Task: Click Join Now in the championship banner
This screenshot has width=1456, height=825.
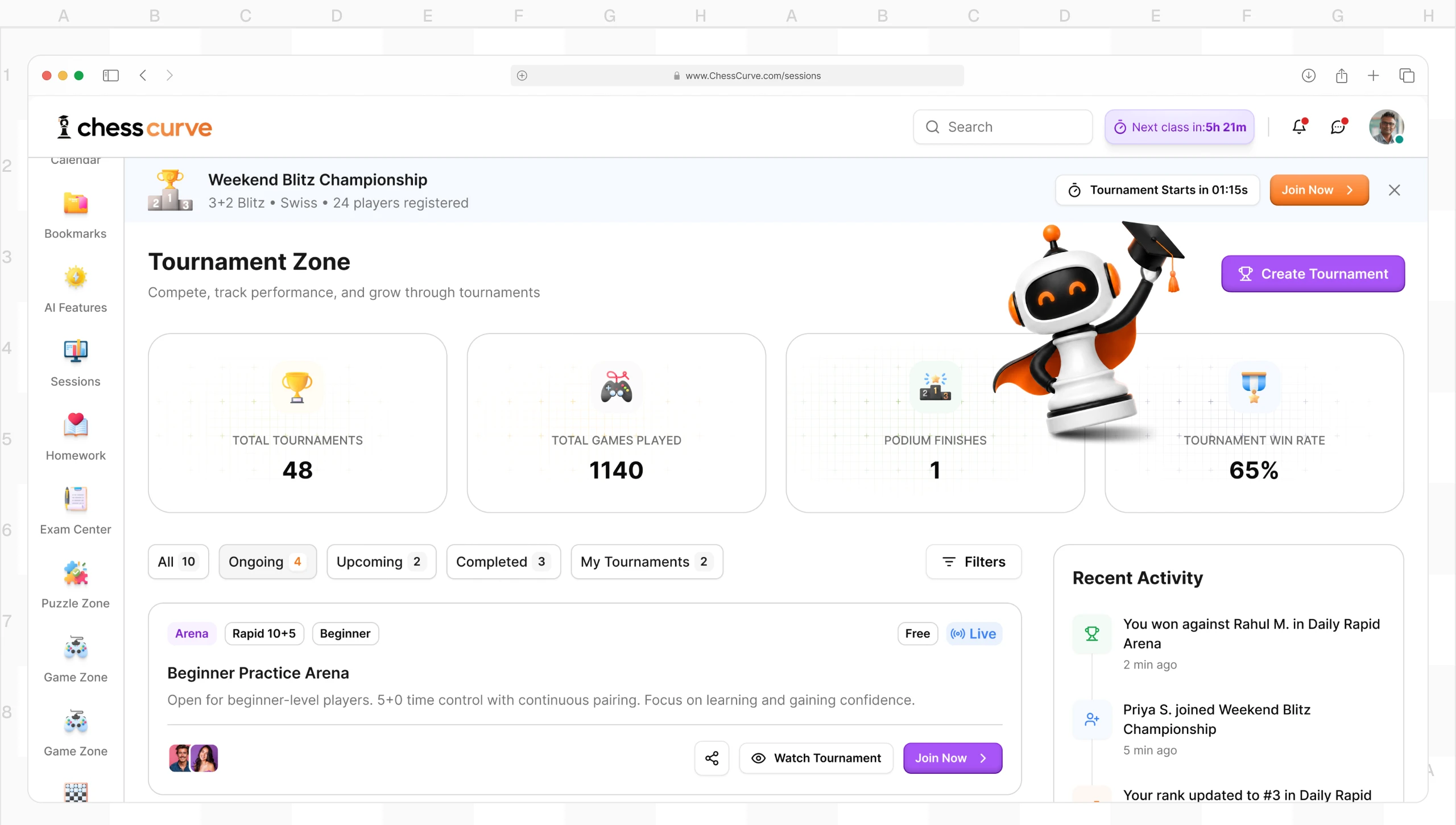Action: [x=1319, y=190]
